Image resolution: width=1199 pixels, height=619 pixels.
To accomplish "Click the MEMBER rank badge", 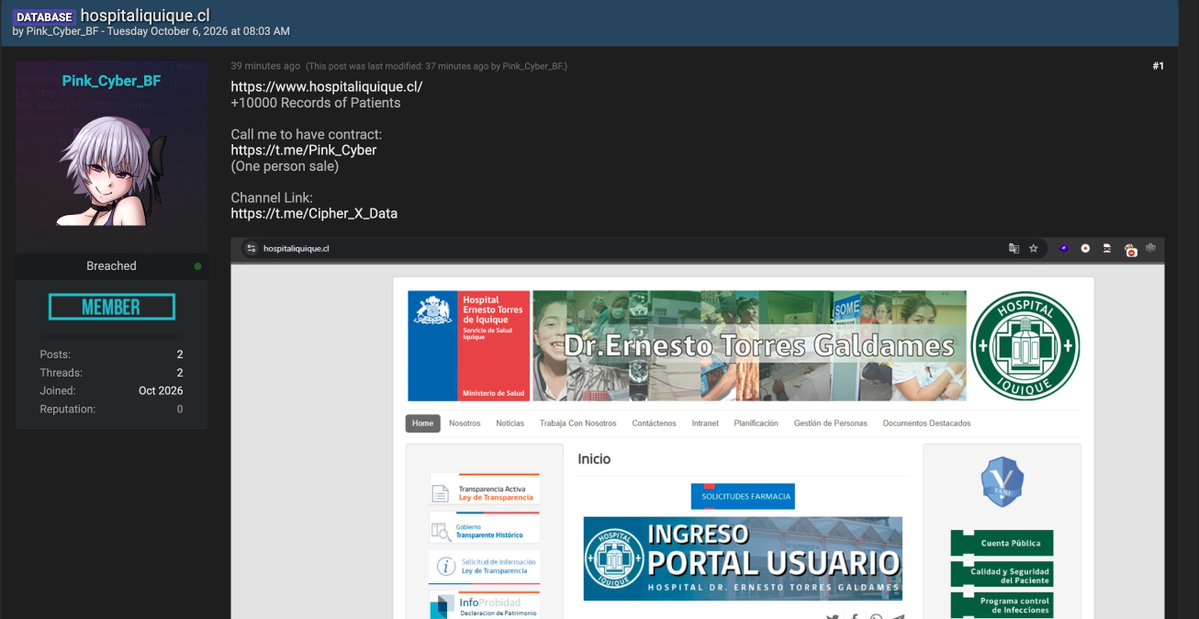I will click(112, 306).
